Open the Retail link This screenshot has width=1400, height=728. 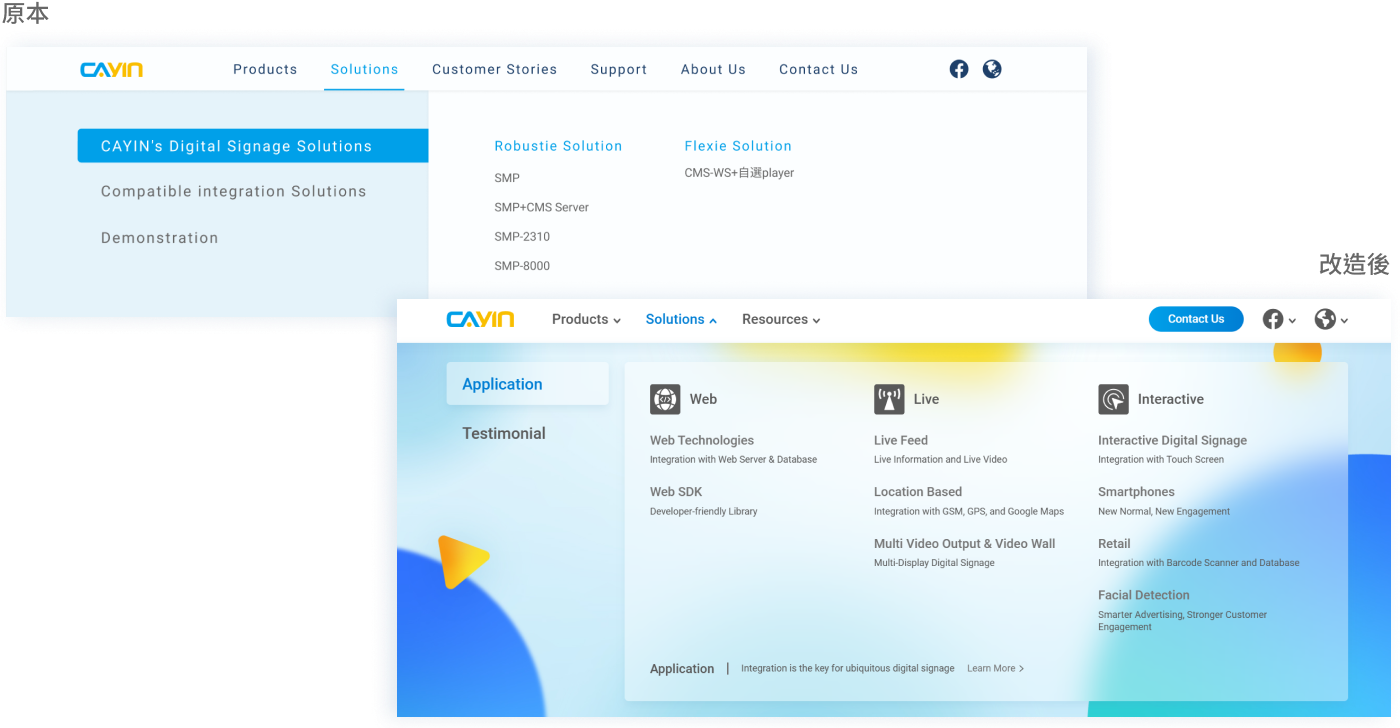tap(1114, 544)
